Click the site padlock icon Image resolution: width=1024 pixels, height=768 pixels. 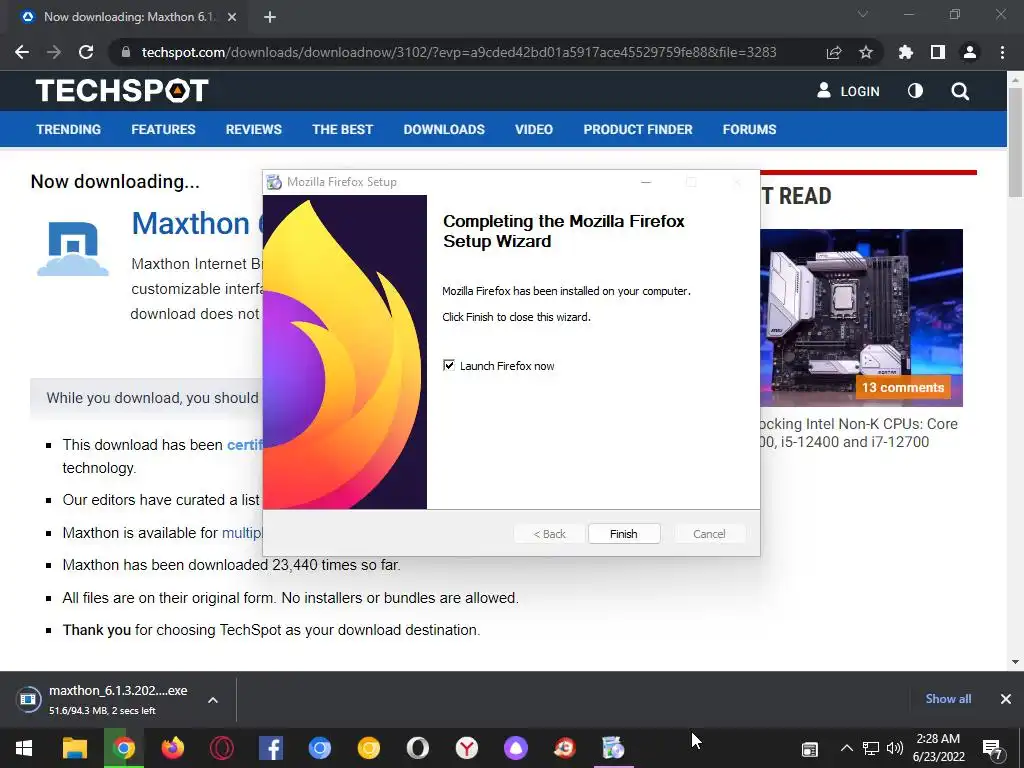click(126, 52)
